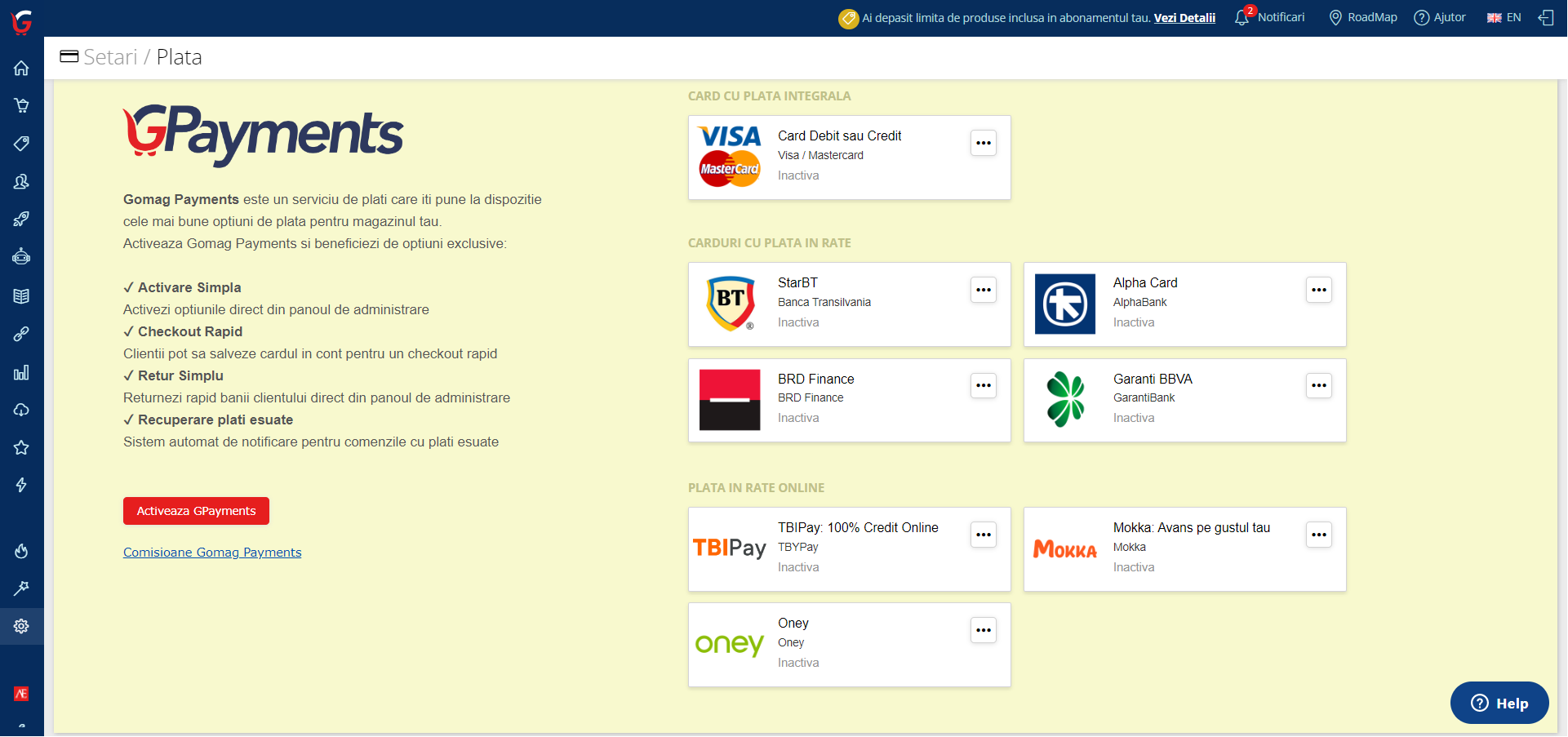
Task: Click the RoadMap location pin
Action: [1361, 17]
